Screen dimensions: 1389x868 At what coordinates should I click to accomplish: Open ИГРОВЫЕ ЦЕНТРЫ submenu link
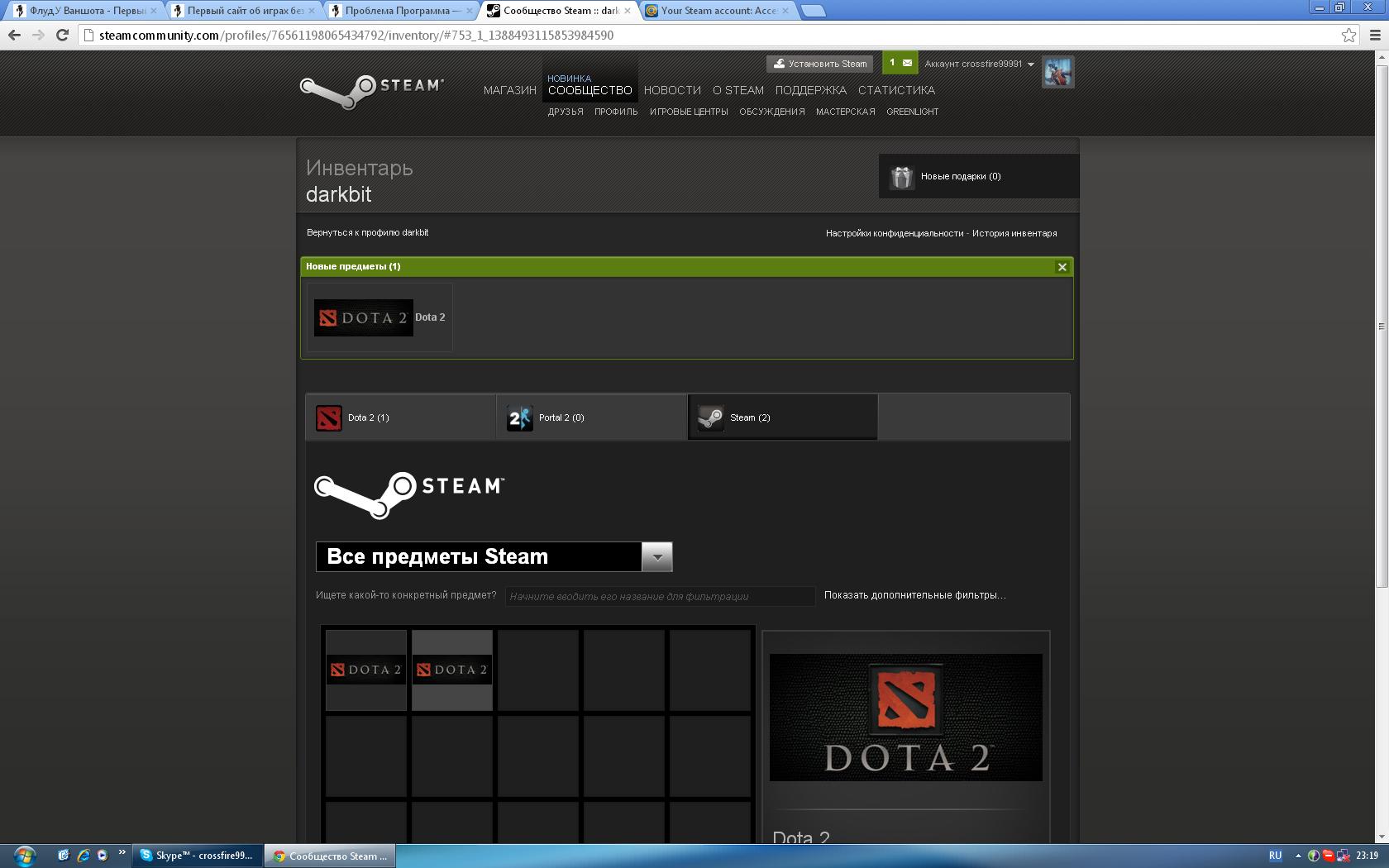click(x=689, y=112)
